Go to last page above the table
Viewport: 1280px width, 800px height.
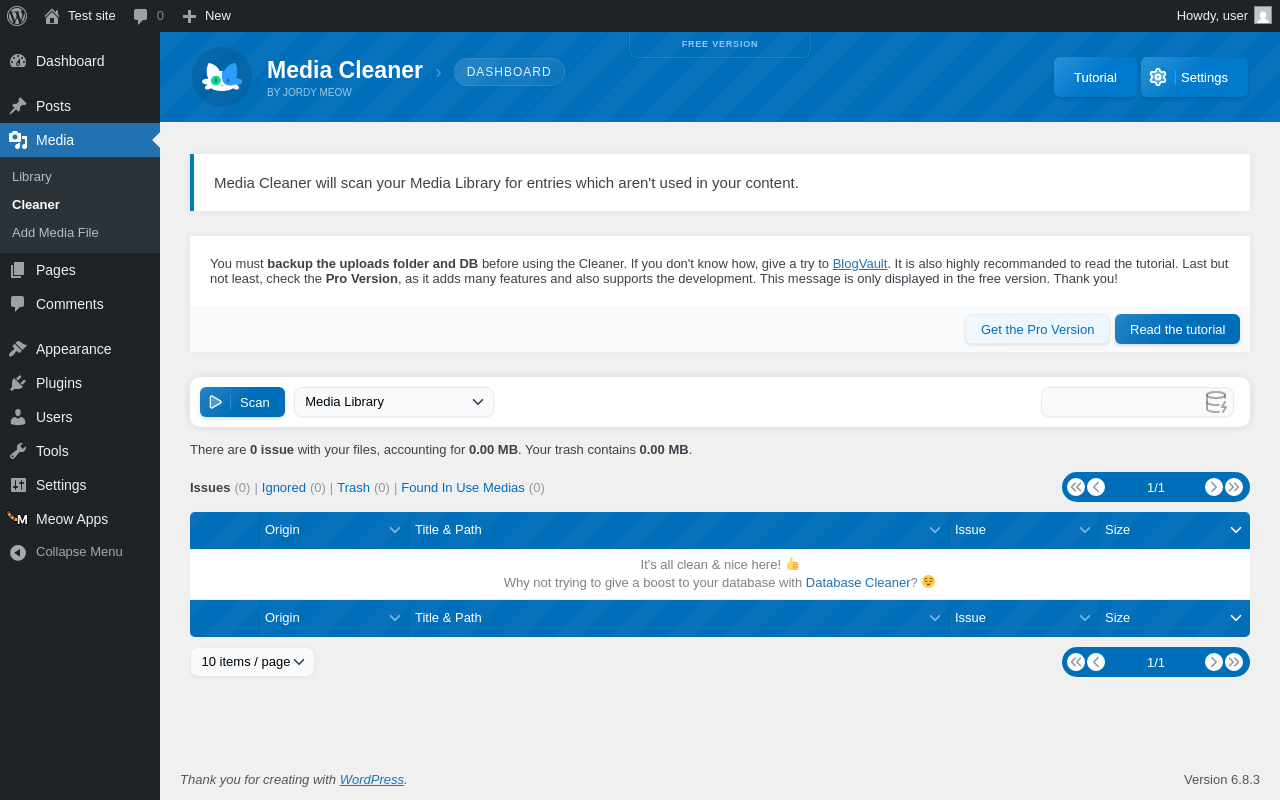coord(1234,487)
